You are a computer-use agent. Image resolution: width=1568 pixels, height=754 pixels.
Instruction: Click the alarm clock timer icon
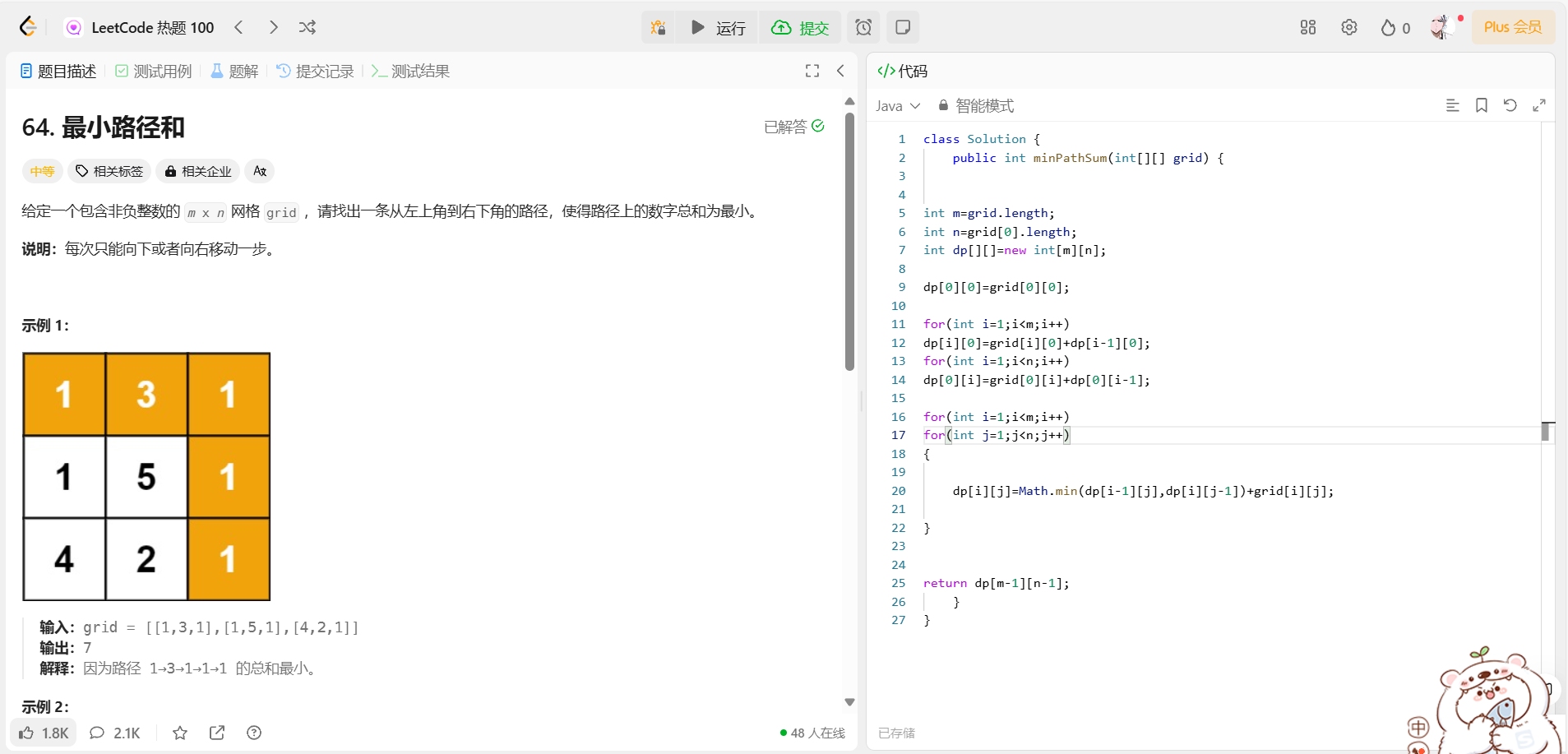pos(863,27)
